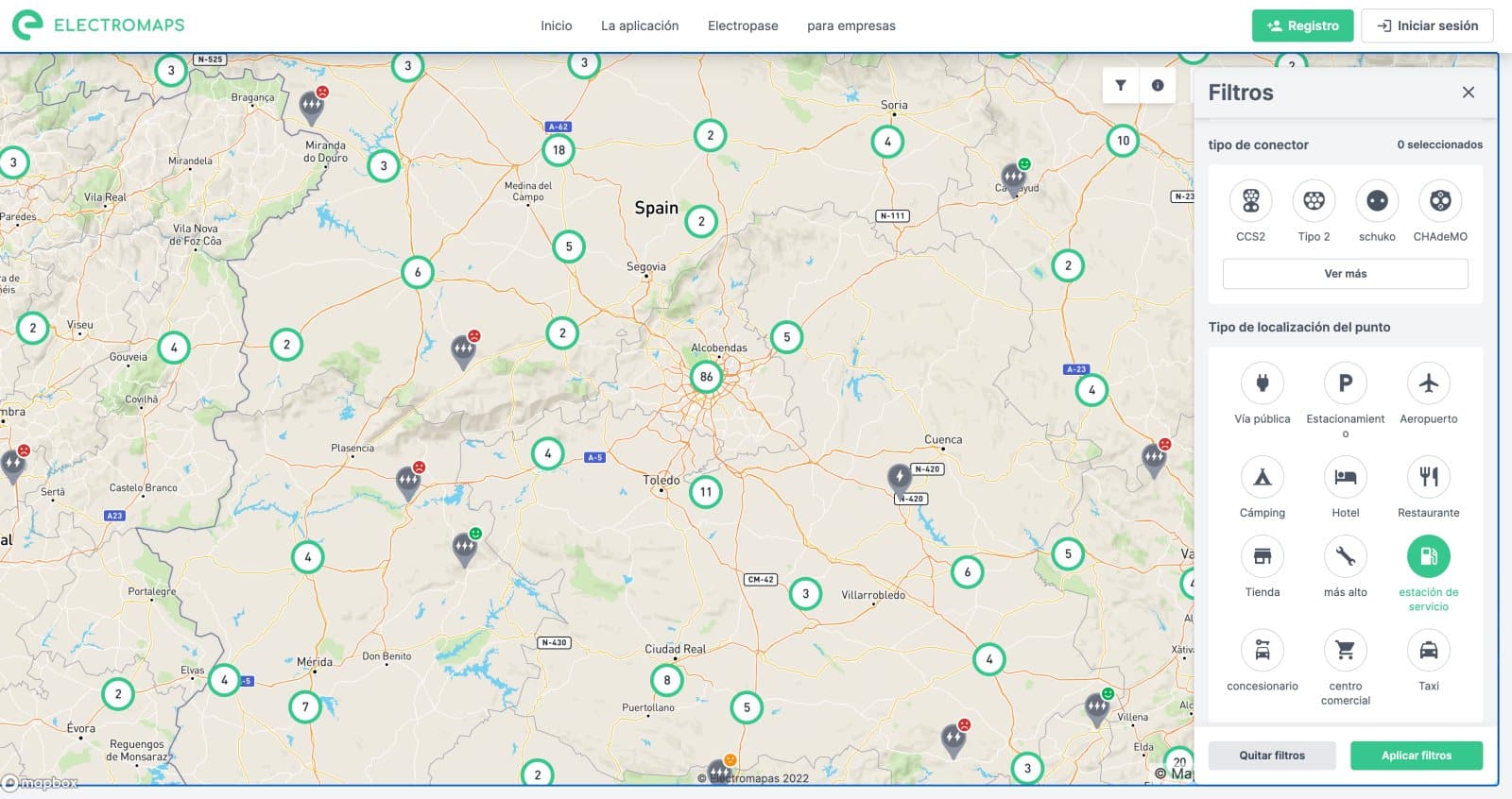Deselect the estación de servicio filter
The width and height of the screenshot is (1512, 799).
click(1428, 557)
